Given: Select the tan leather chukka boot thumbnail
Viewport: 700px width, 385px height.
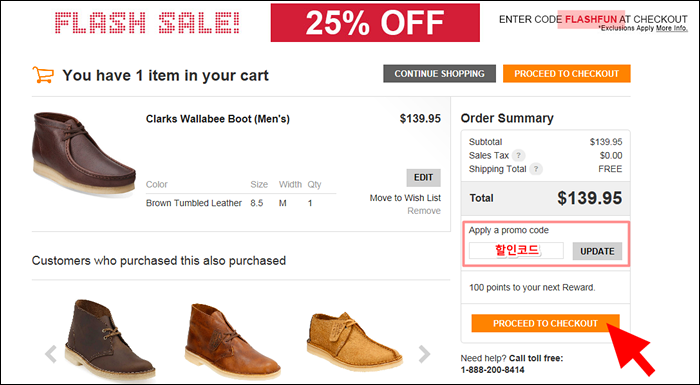Looking at the screenshot, I should tap(232, 341).
